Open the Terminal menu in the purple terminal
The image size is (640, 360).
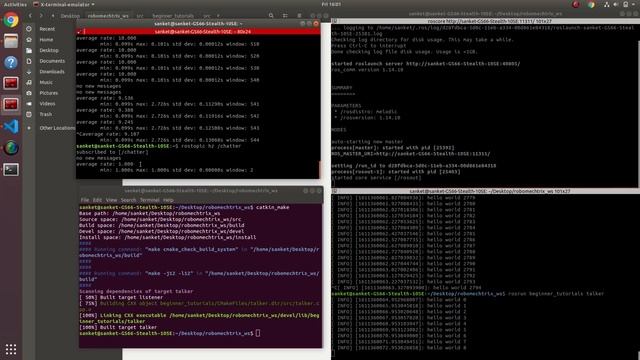point(150,200)
